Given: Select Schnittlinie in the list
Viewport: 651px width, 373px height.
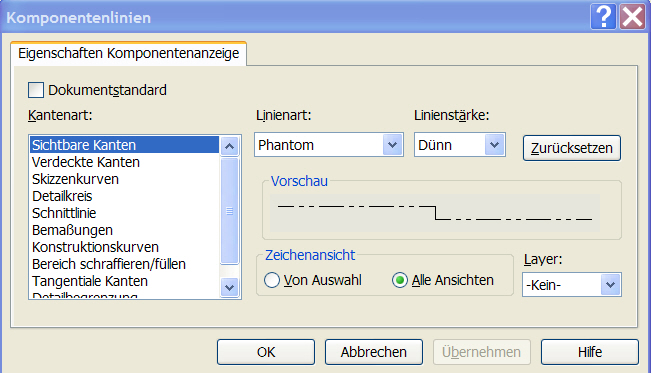Looking at the screenshot, I should 124,213.
